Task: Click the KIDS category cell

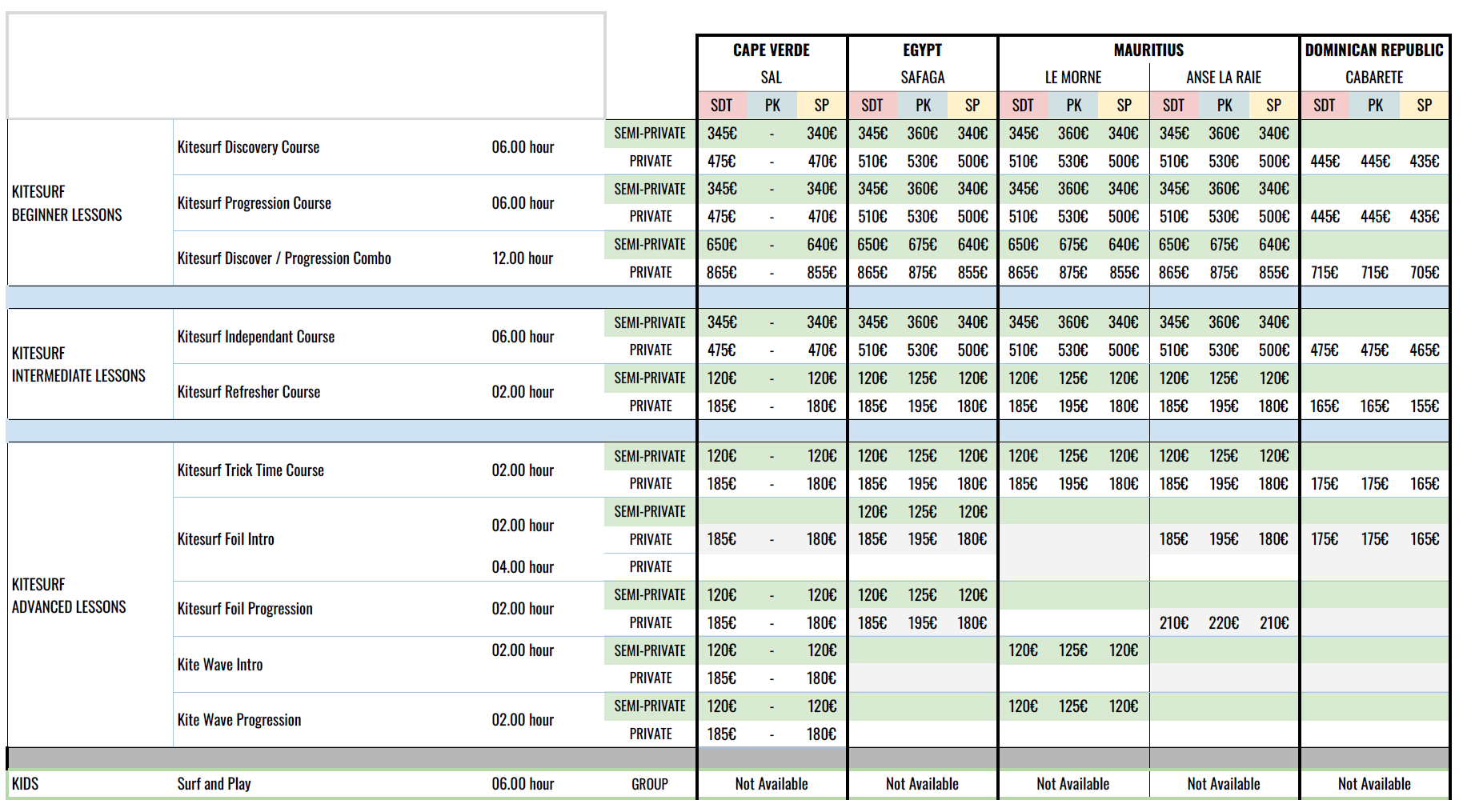Action: coord(25,784)
